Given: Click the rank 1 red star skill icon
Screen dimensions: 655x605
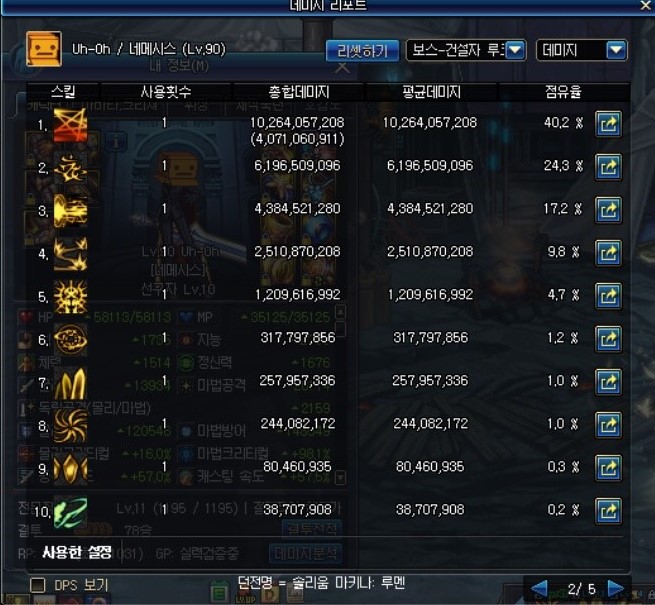Looking at the screenshot, I should click(70, 125).
